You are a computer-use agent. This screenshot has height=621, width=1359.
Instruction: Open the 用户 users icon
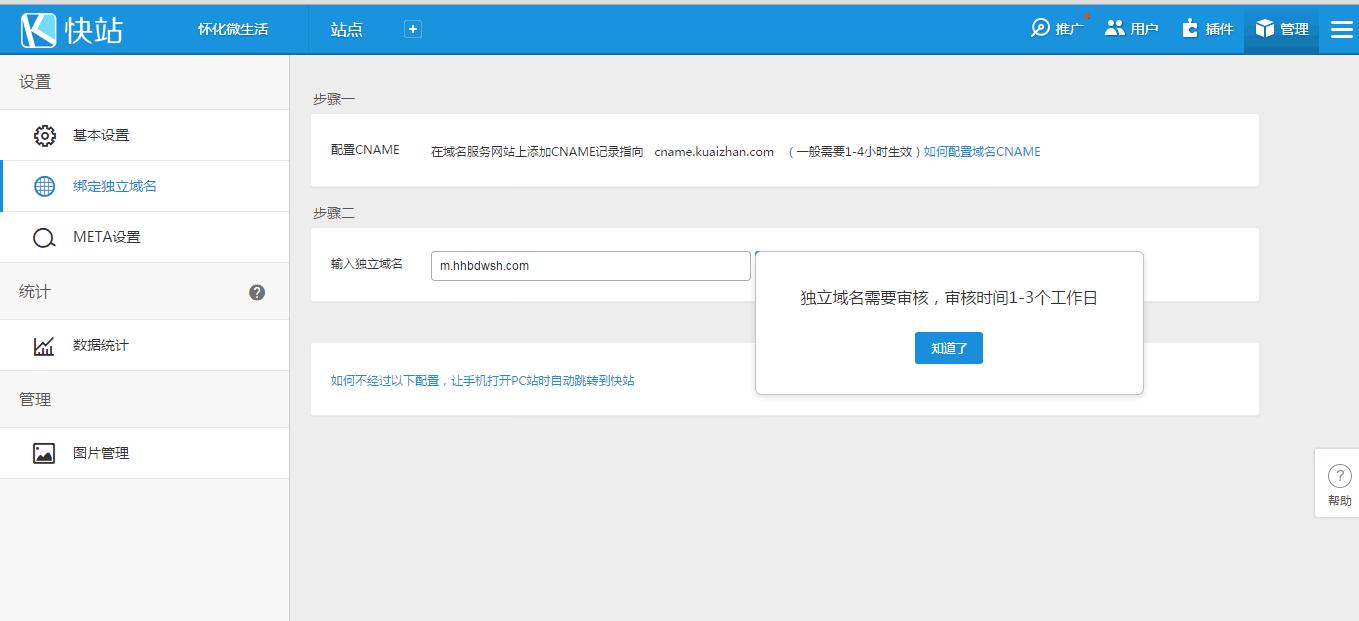[1113, 28]
